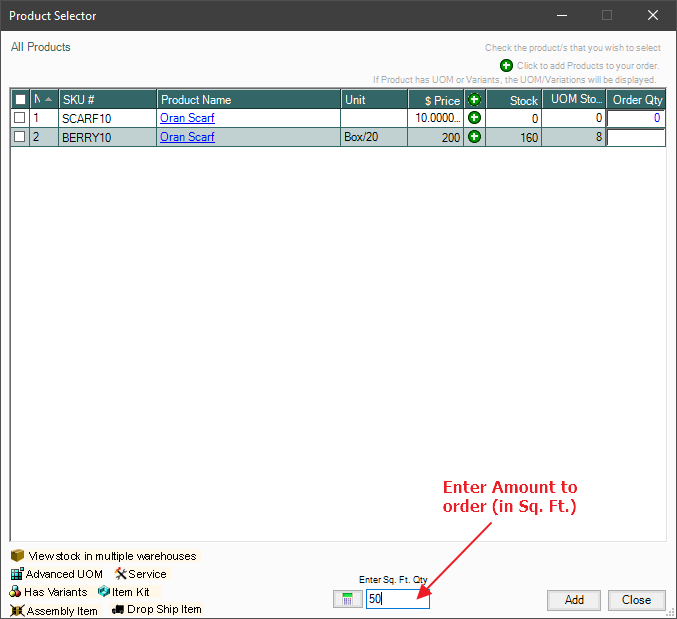Select the checkbox for BERRY10 row
Screen dimensions: 677x619
[x=20, y=137]
